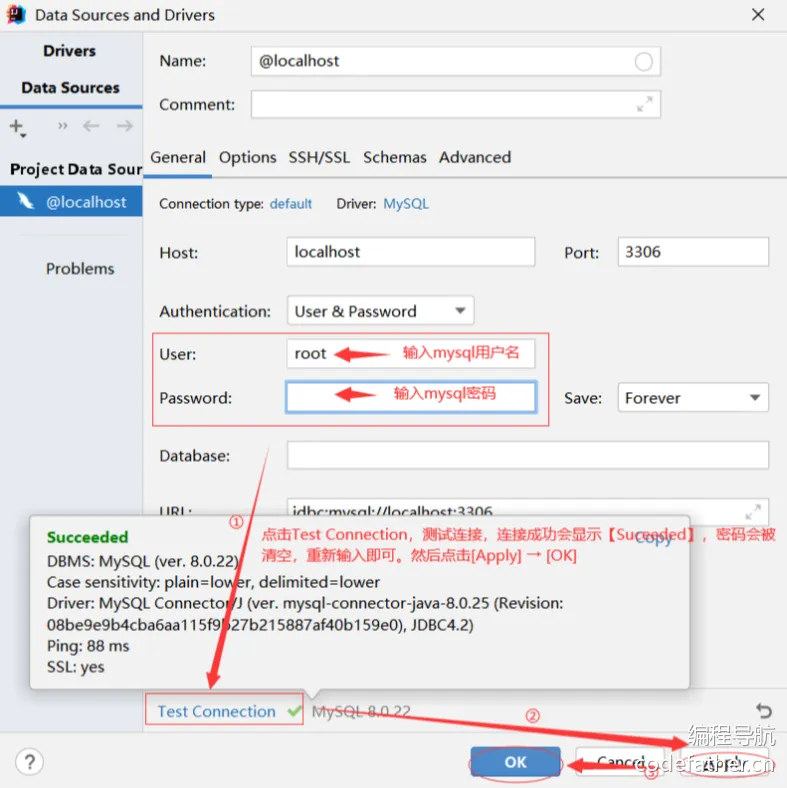Switch to the Options tab
The image size is (787, 788).
pyautogui.click(x=247, y=157)
